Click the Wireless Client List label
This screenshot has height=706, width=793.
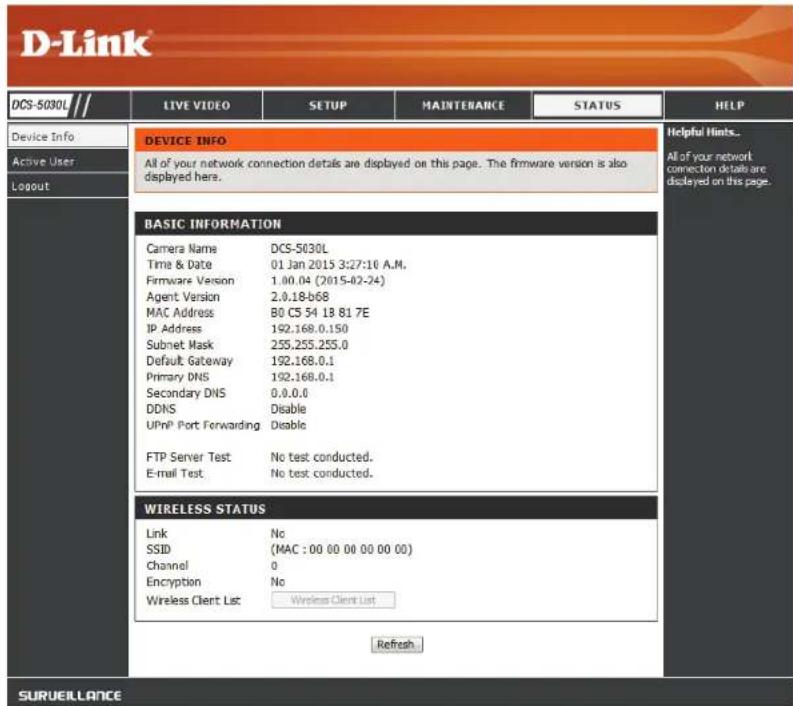193,600
